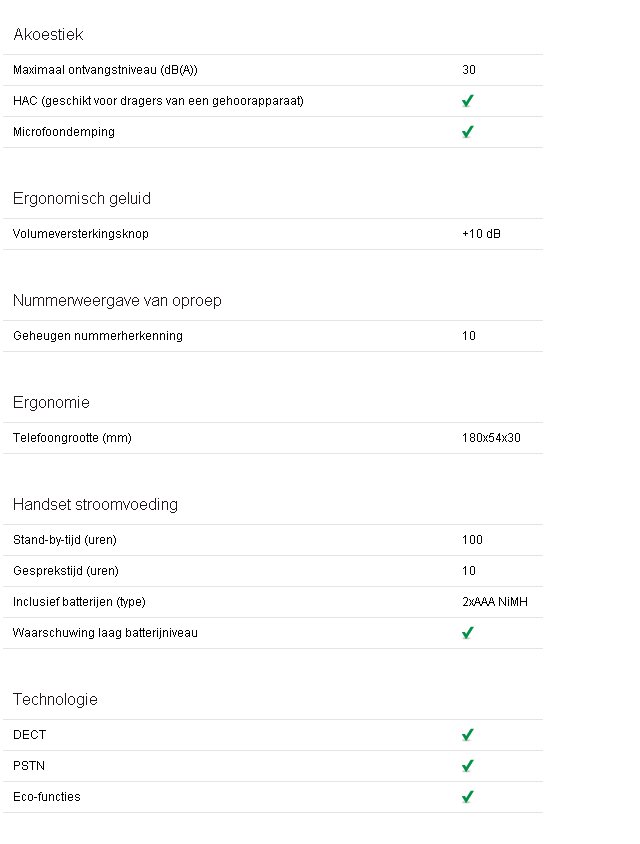640x844 pixels.
Task: Select the +10 dB value for Volumeversterkingsknop
Action: 481,234
